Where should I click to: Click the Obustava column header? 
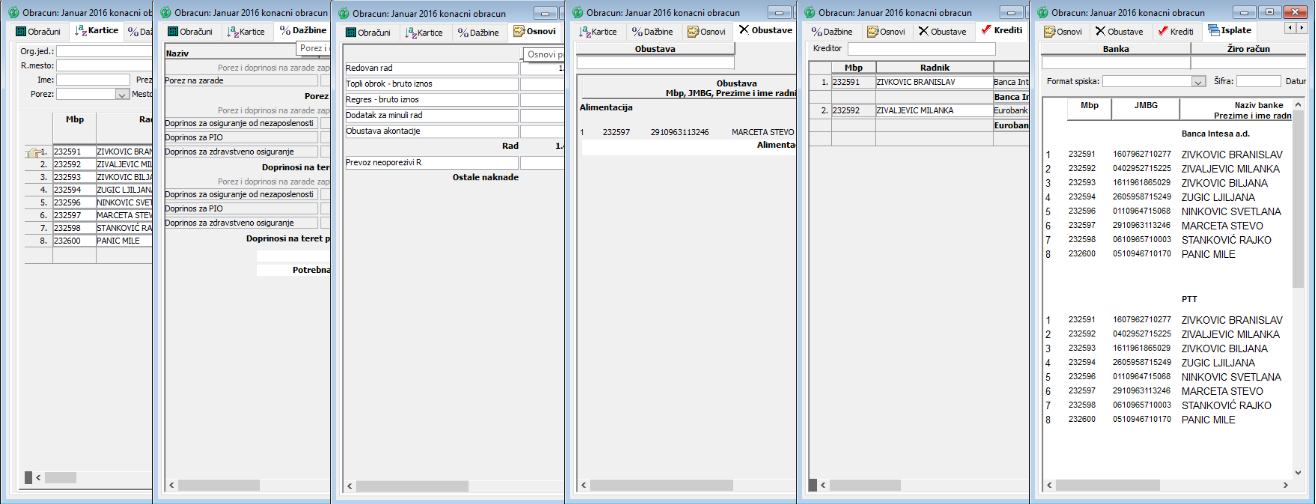[x=655, y=49]
